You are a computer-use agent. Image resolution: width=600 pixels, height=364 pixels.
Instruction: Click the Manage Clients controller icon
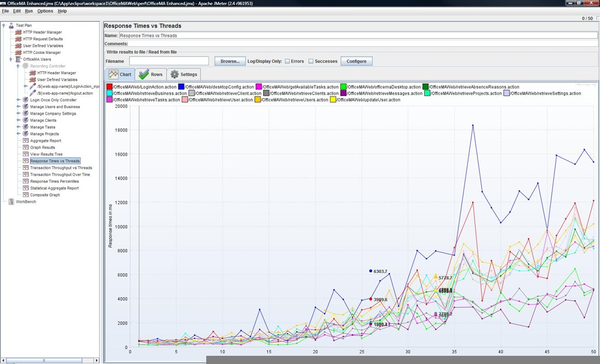pos(25,120)
